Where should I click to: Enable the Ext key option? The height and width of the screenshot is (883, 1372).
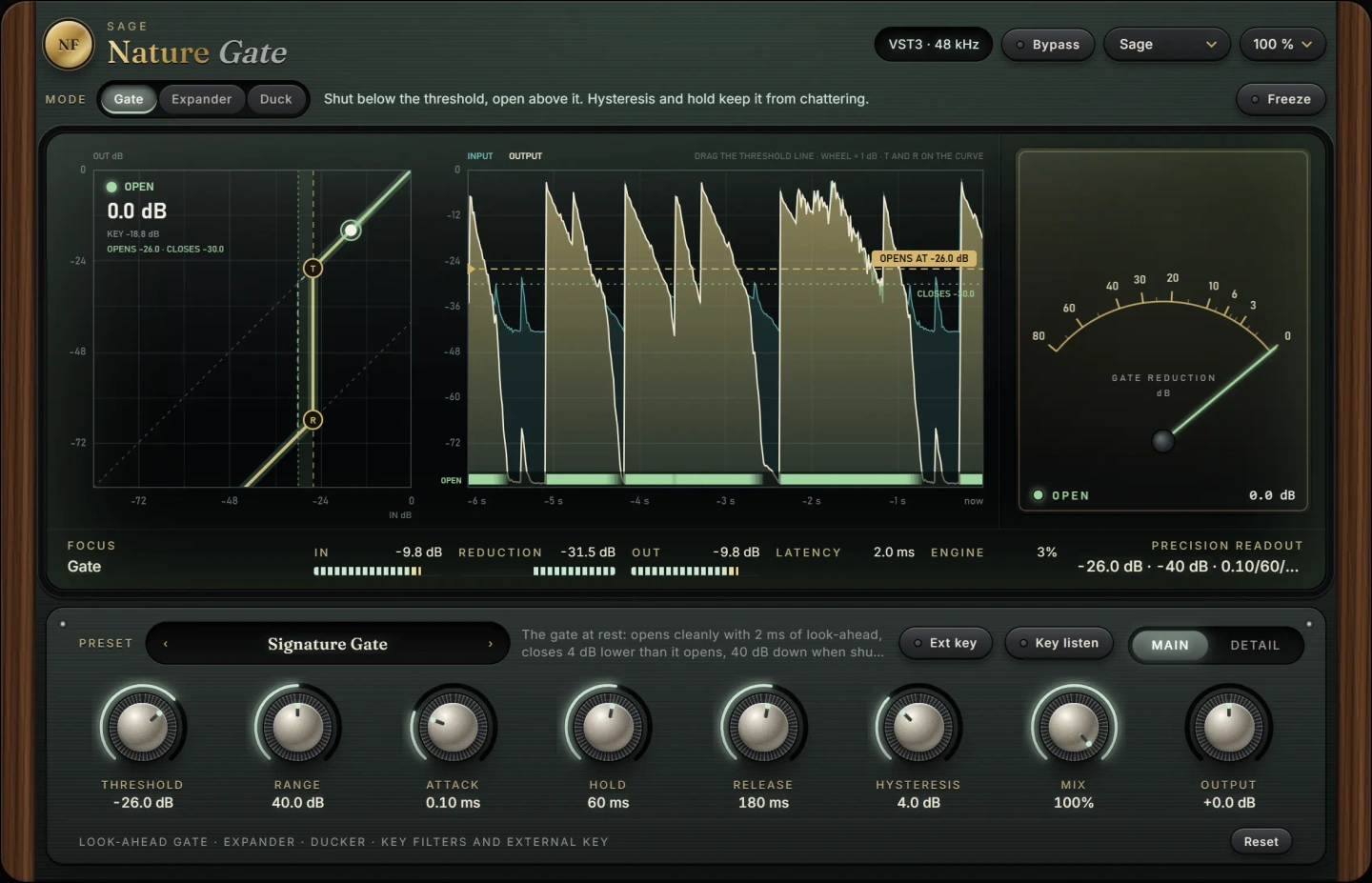coord(945,643)
